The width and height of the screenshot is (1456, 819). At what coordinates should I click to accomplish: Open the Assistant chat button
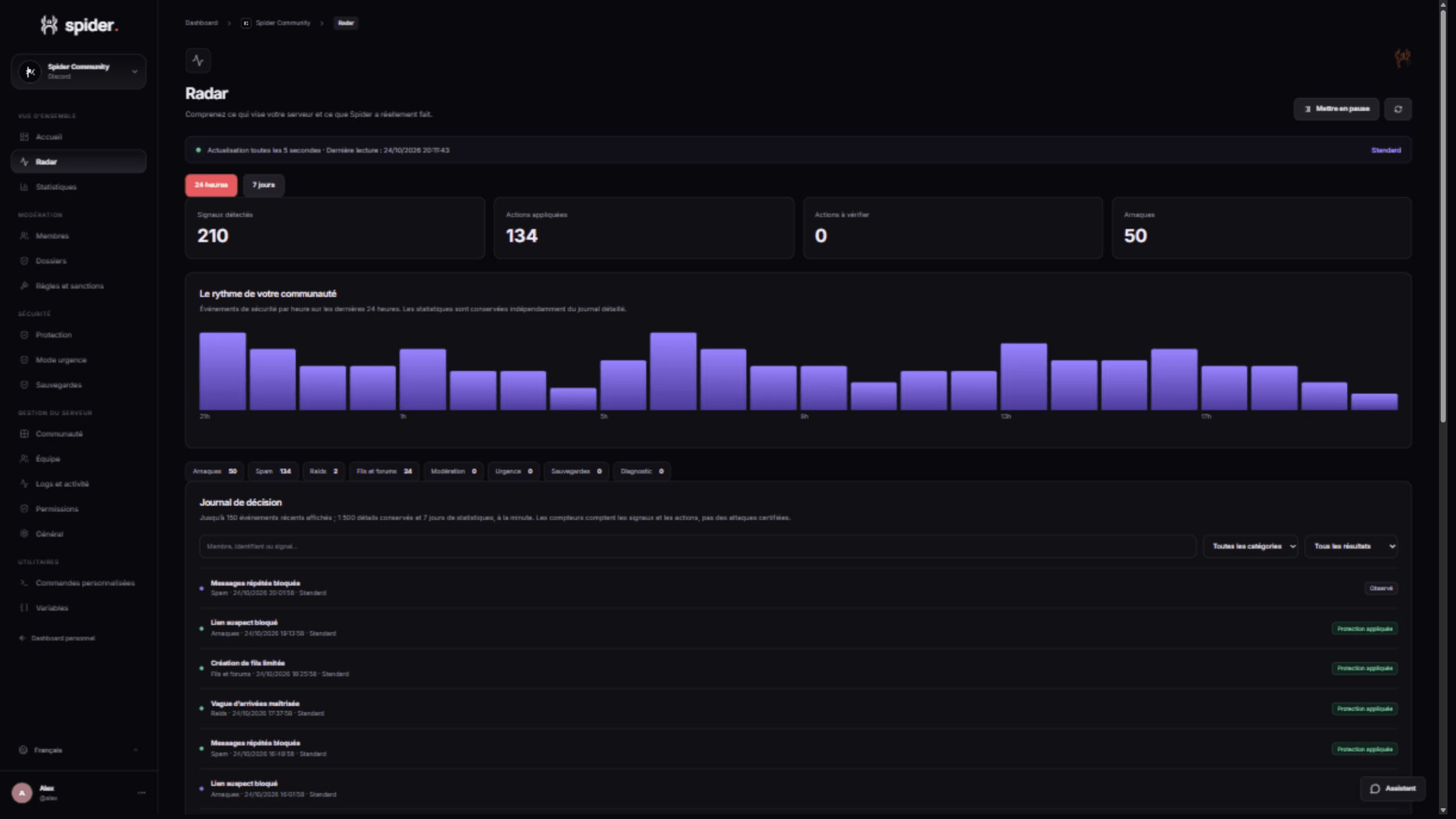click(1392, 788)
